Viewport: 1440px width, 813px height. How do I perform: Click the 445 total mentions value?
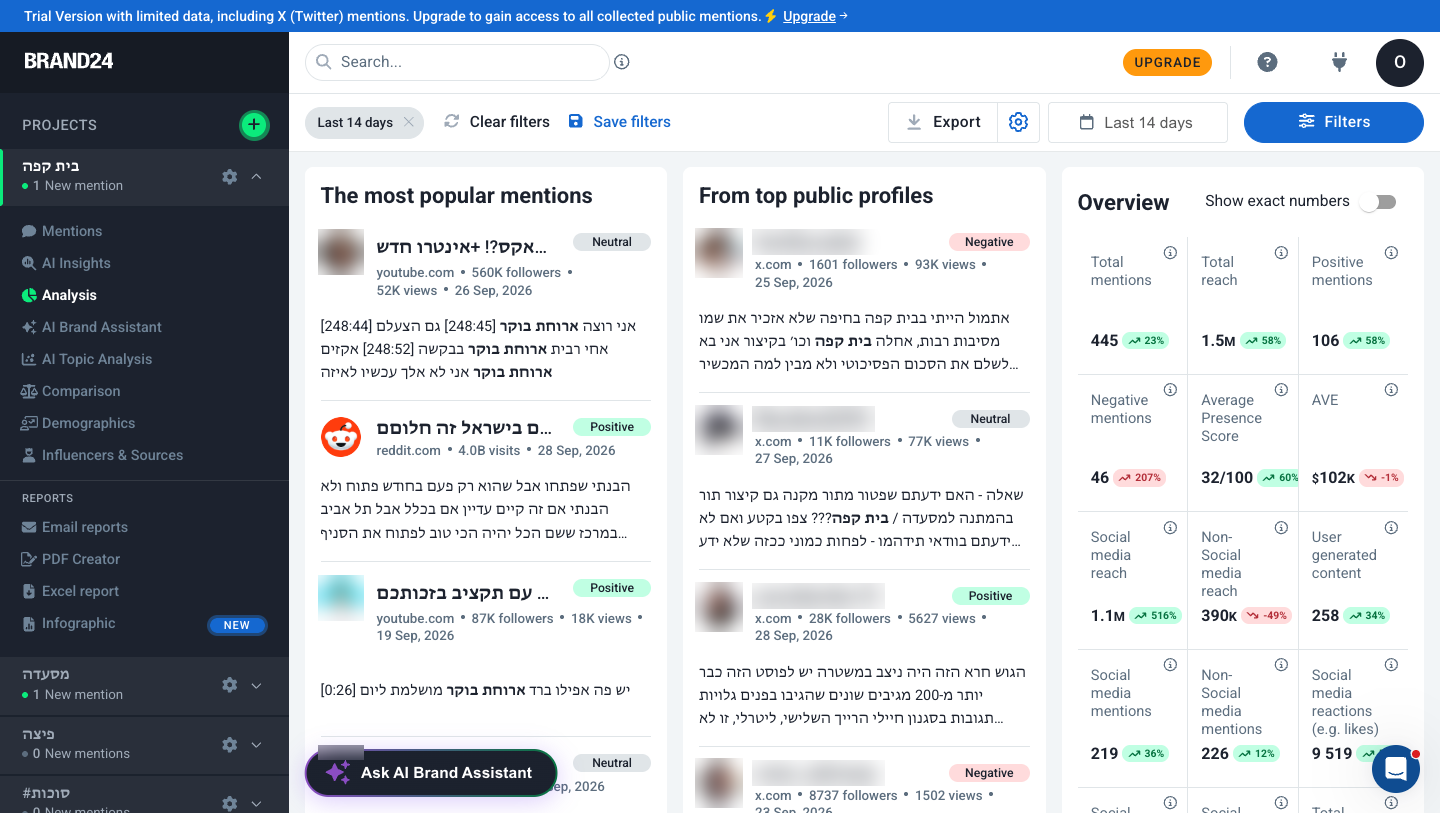(1104, 340)
